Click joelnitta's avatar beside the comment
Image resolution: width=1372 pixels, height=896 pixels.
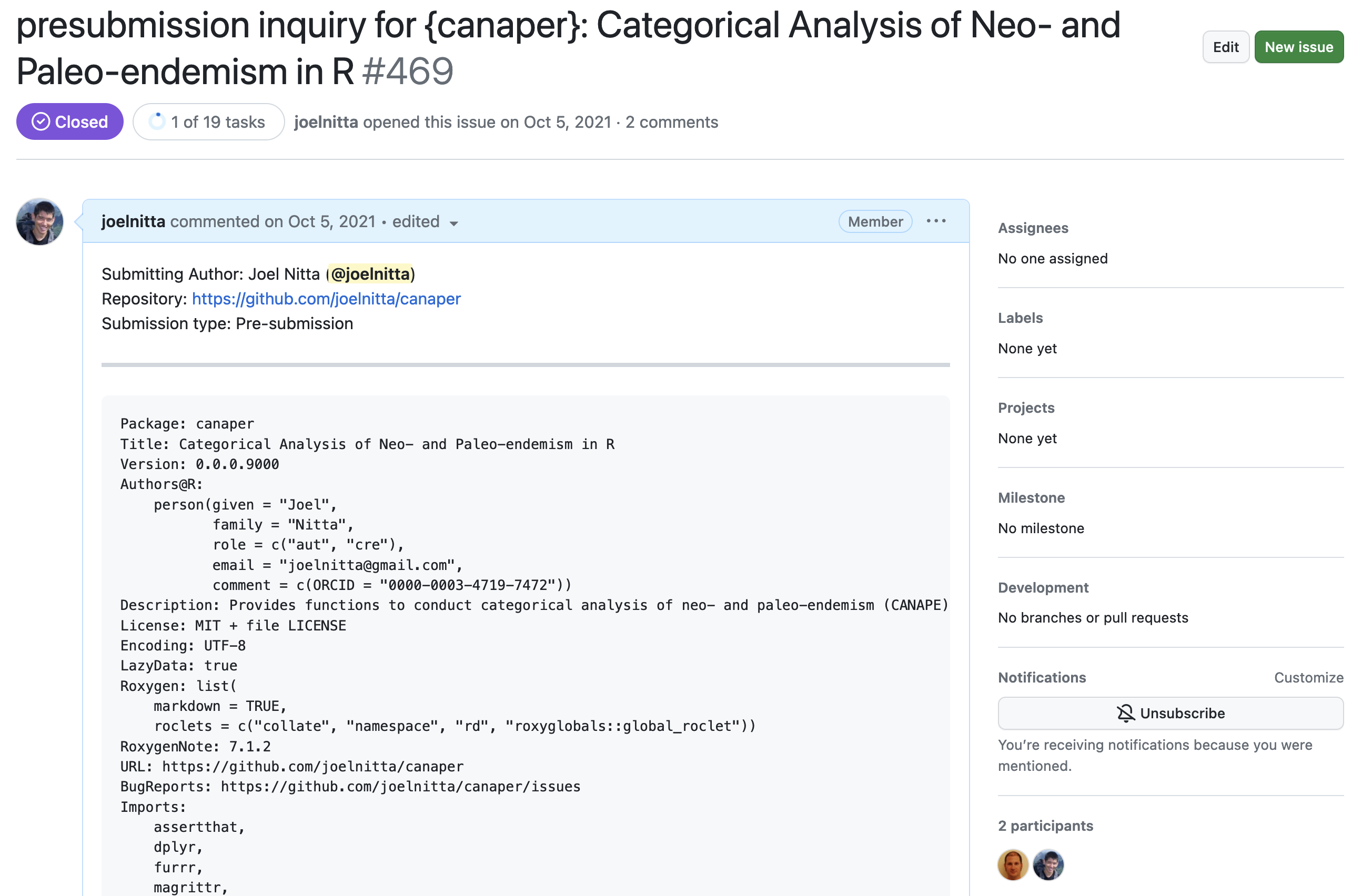pyautogui.click(x=40, y=222)
